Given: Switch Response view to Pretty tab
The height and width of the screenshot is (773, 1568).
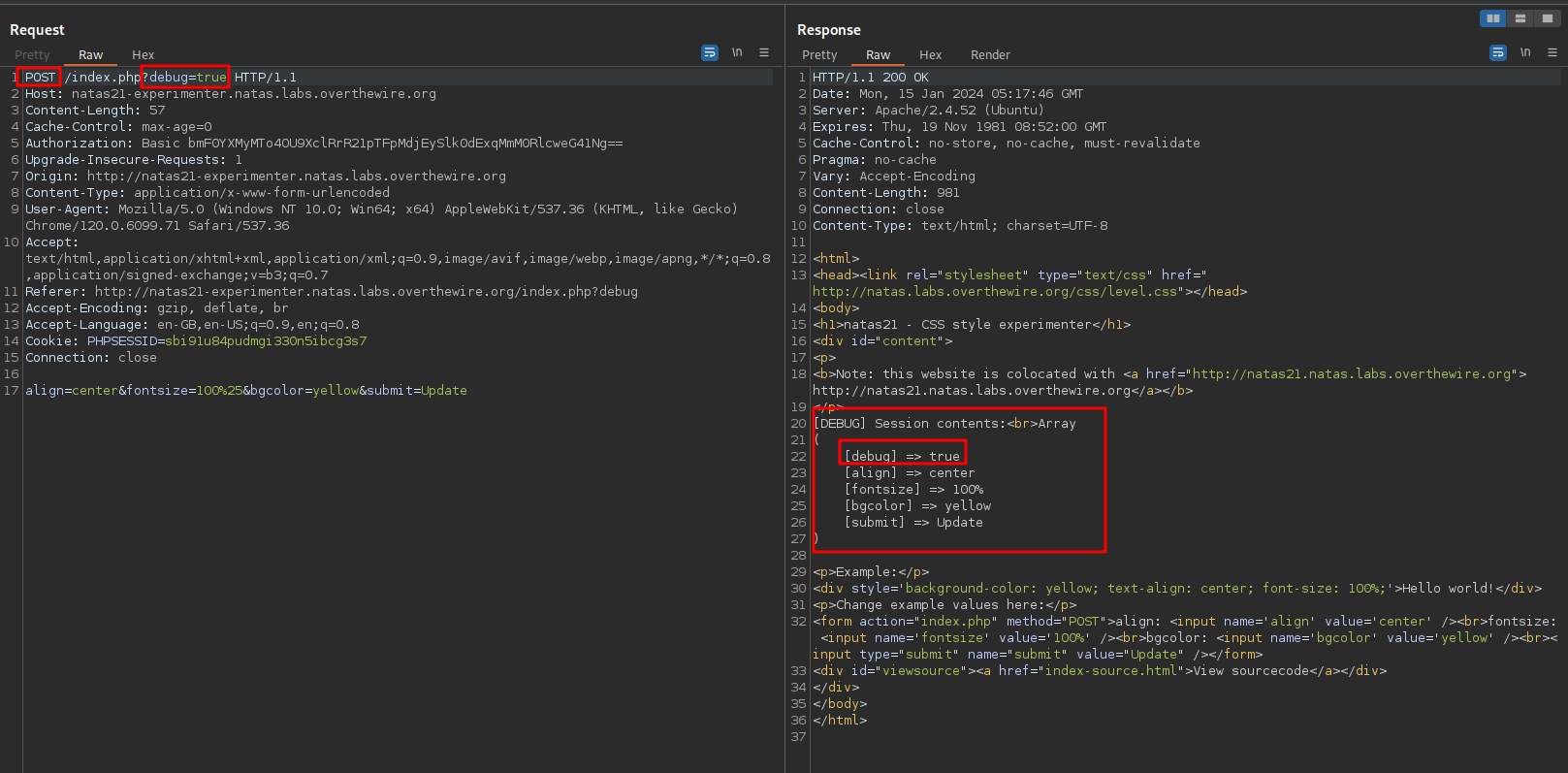Looking at the screenshot, I should 819,55.
